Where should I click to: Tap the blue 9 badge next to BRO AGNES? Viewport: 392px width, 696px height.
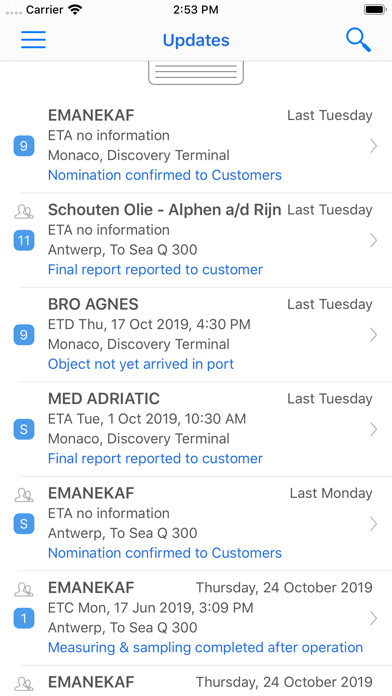[24, 335]
